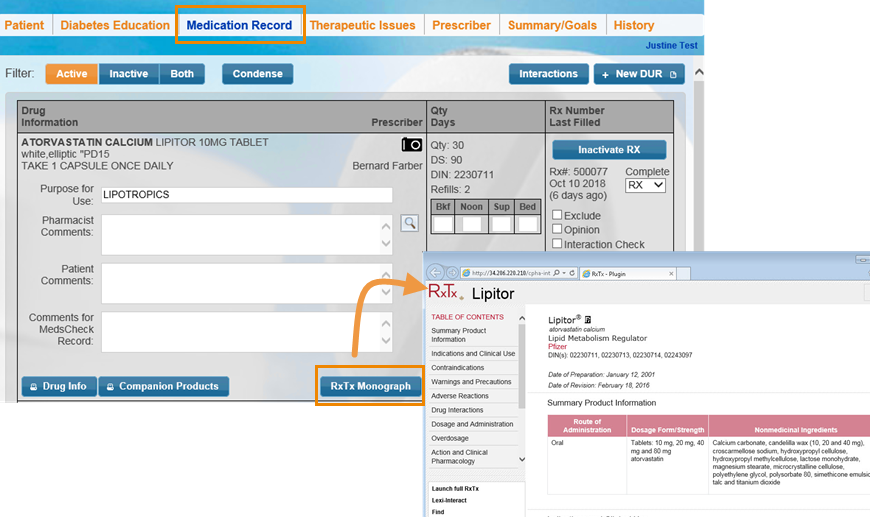
Task: Click the Purpose for Use field
Action: [x=247, y=195]
